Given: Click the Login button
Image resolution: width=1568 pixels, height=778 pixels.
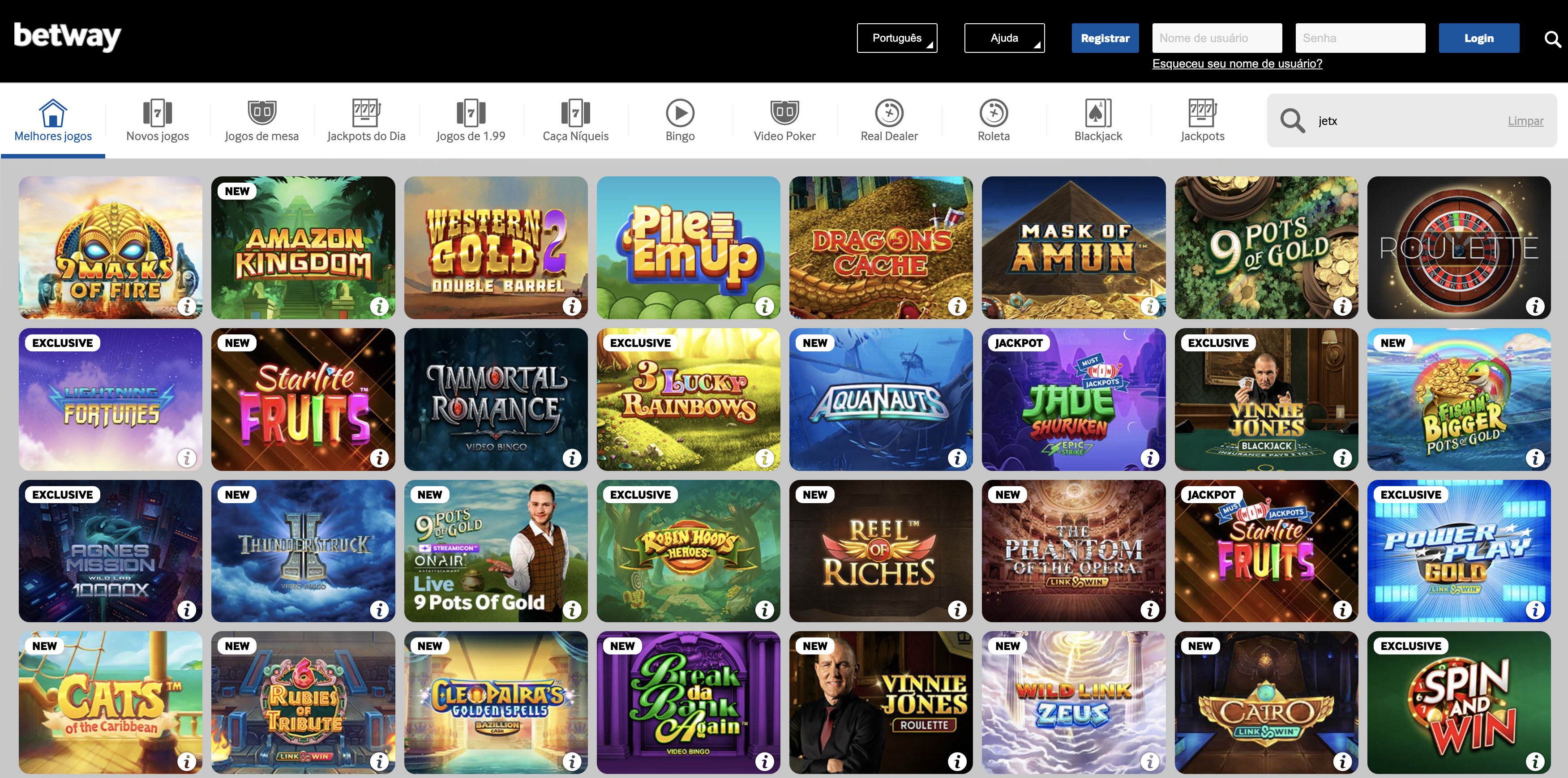Looking at the screenshot, I should (x=1478, y=38).
